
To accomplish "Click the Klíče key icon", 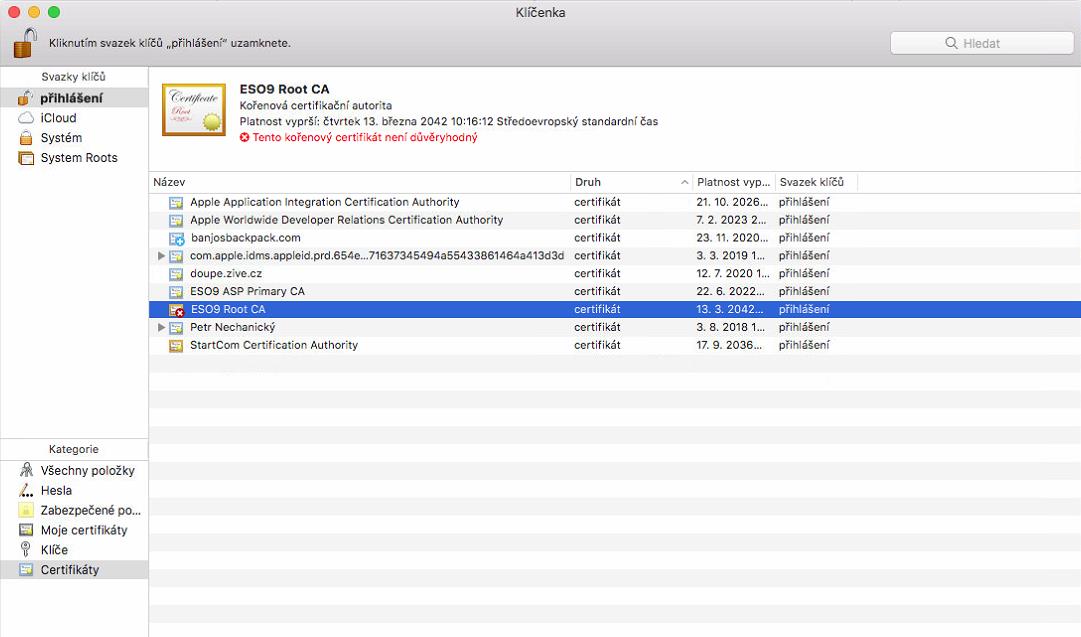I will [x=26, y=549].
